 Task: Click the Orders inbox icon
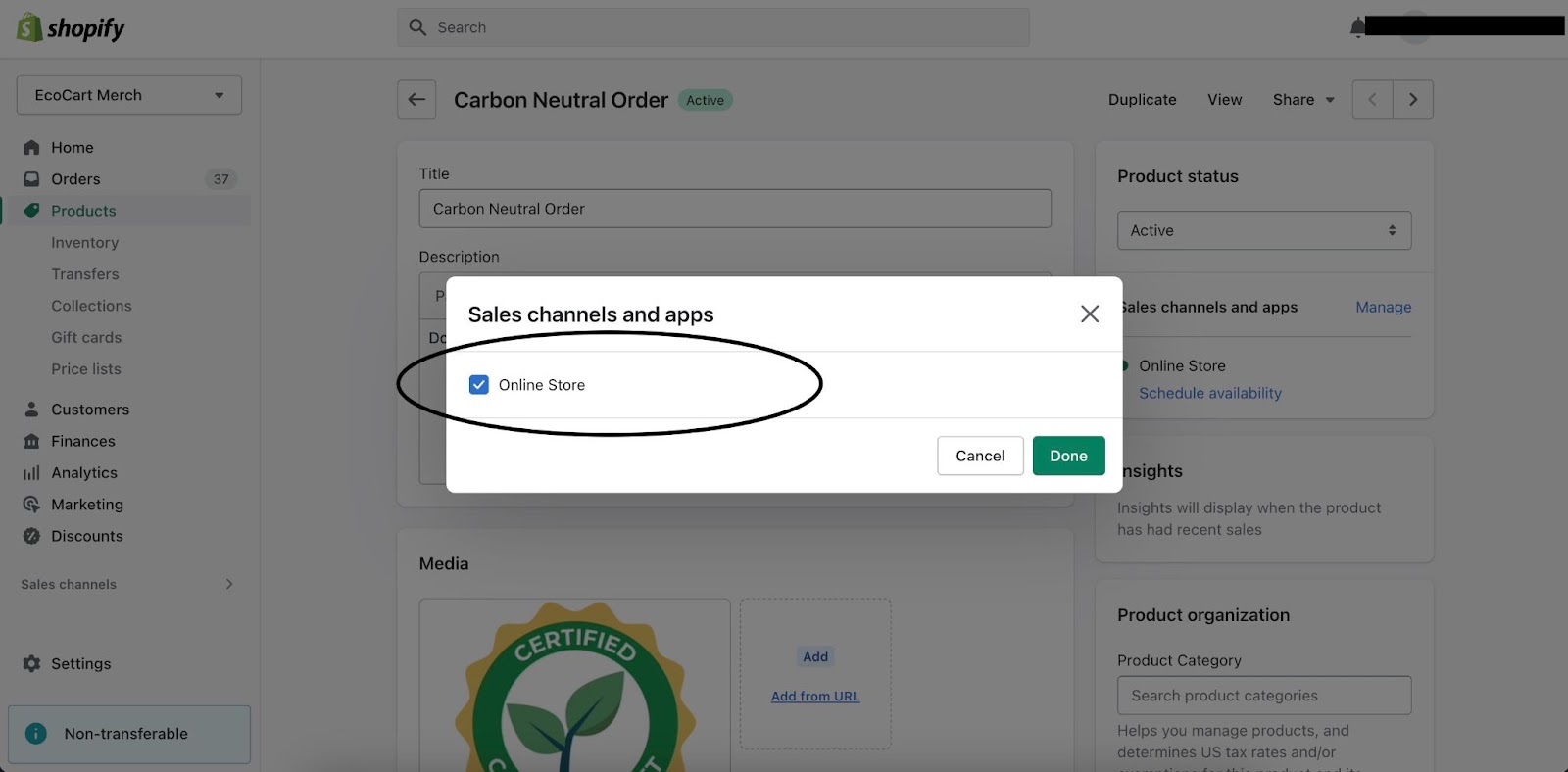point(31,179)
